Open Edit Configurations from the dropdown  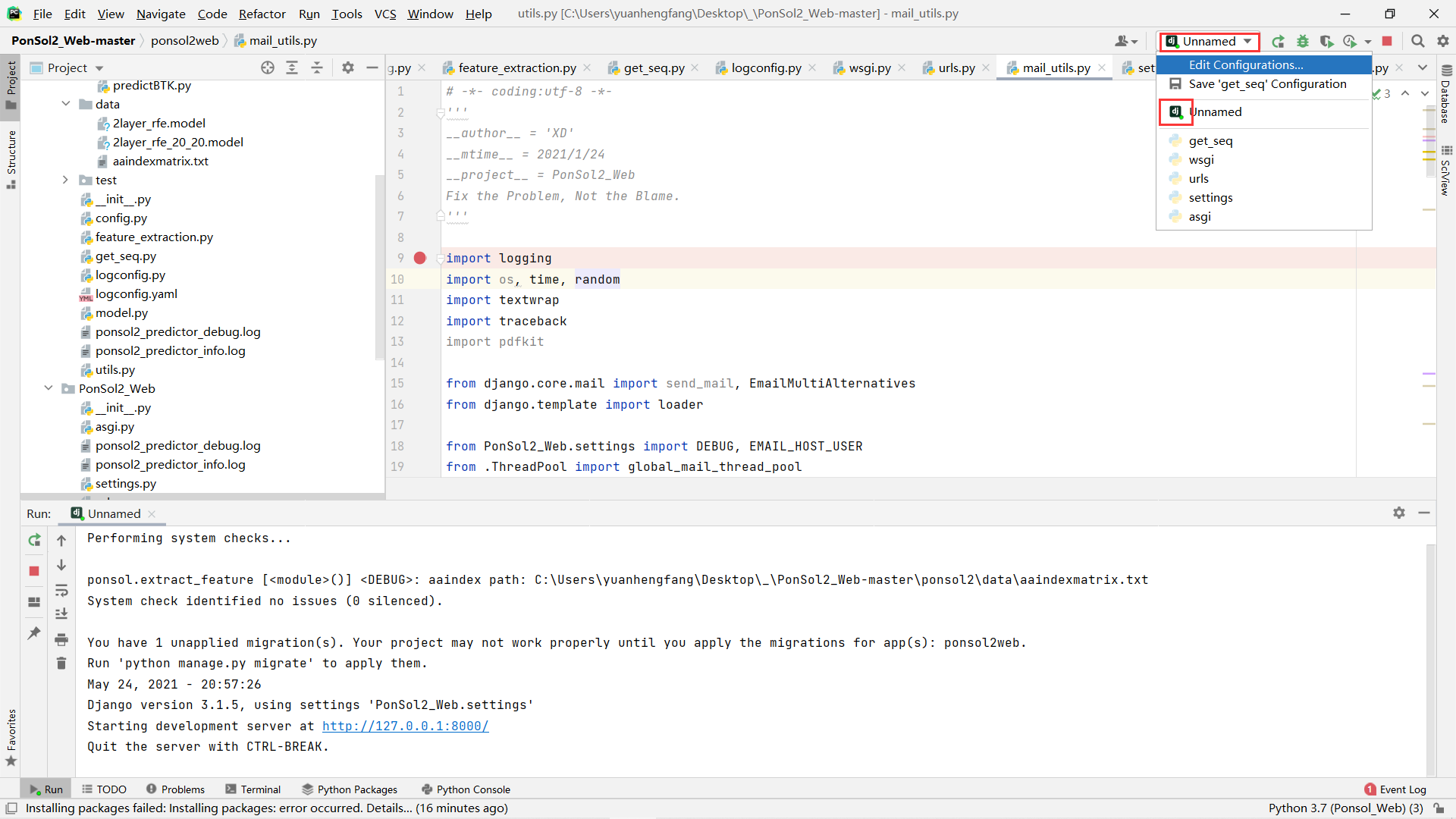click(1246, 64)
